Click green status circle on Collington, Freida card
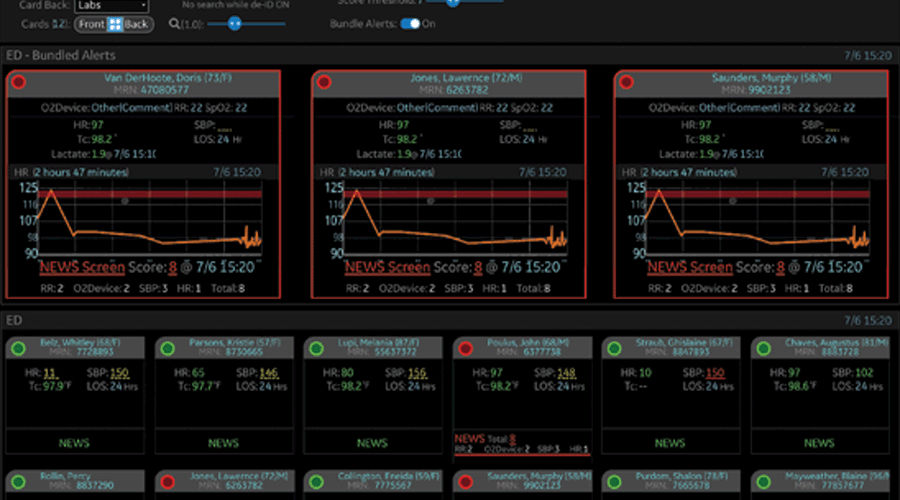The width and height of the screenshot is (900, 500). [316, 482]
